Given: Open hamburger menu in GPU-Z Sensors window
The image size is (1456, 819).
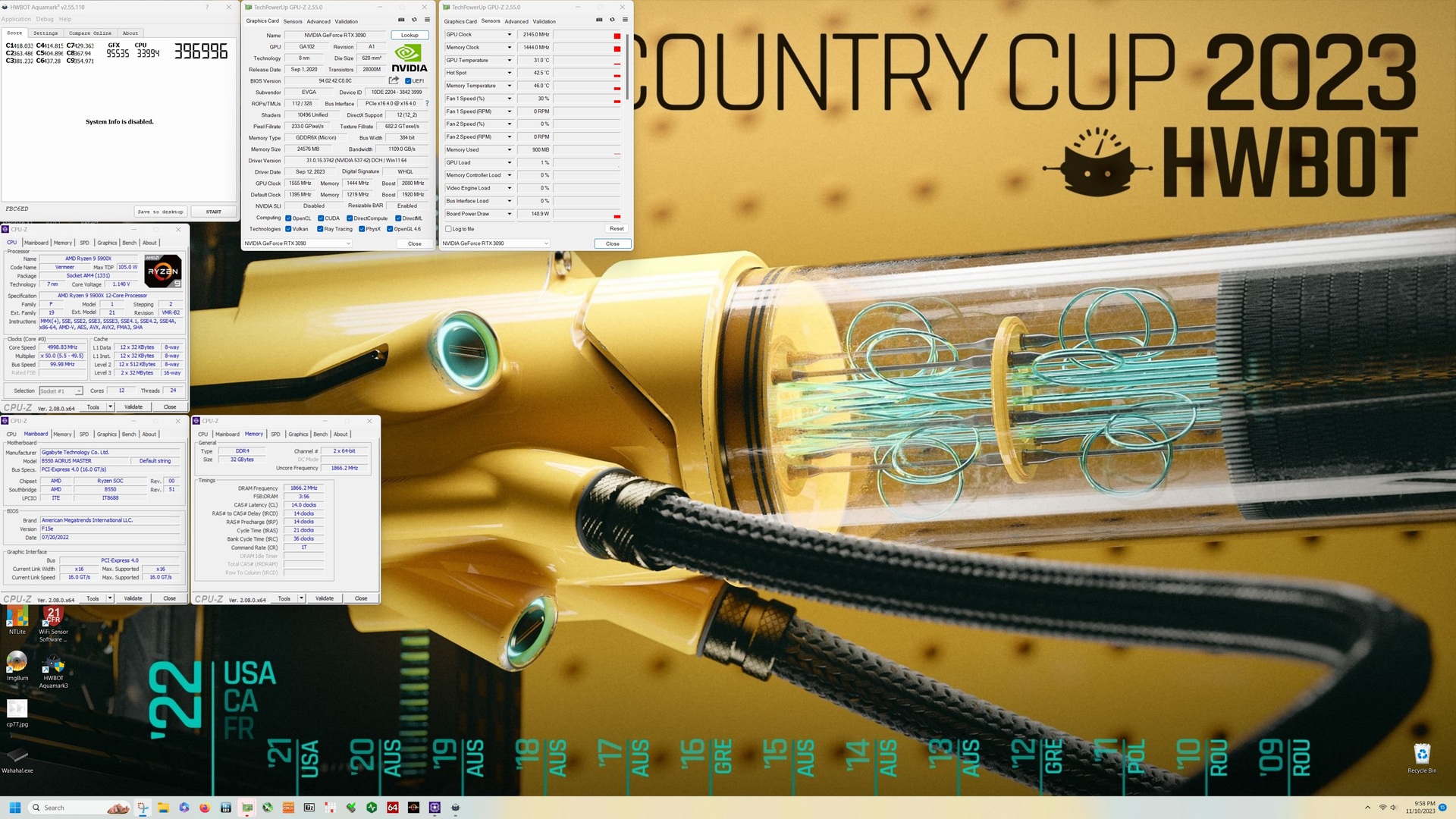Looking at the screenshot, I should [625, 20].
